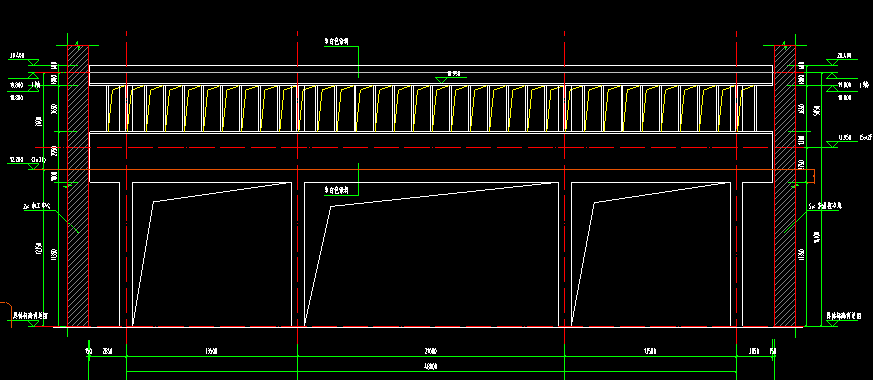
Task: Select the orange arc at the left edge
Action: [x=6, y=313]
